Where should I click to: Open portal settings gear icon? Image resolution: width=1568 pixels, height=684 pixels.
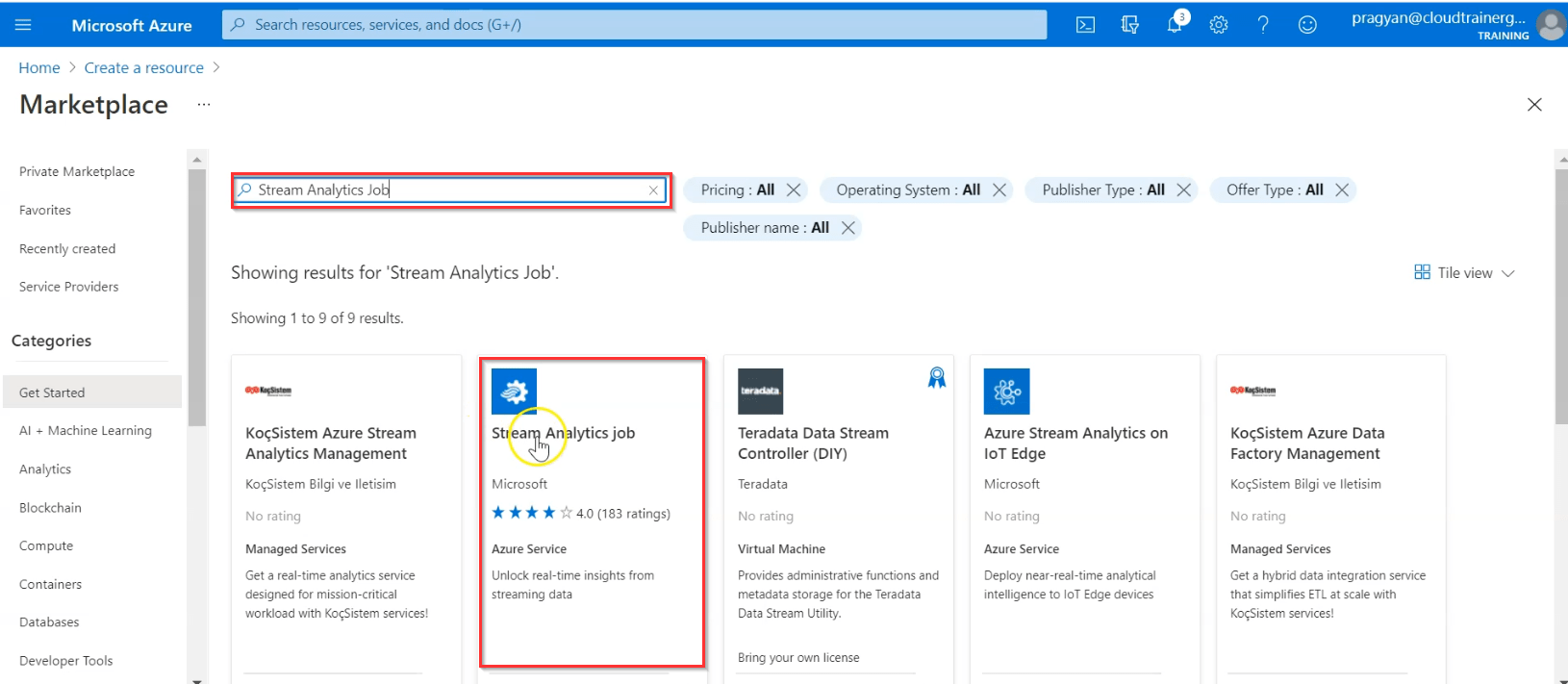(x=1219, y=25)
